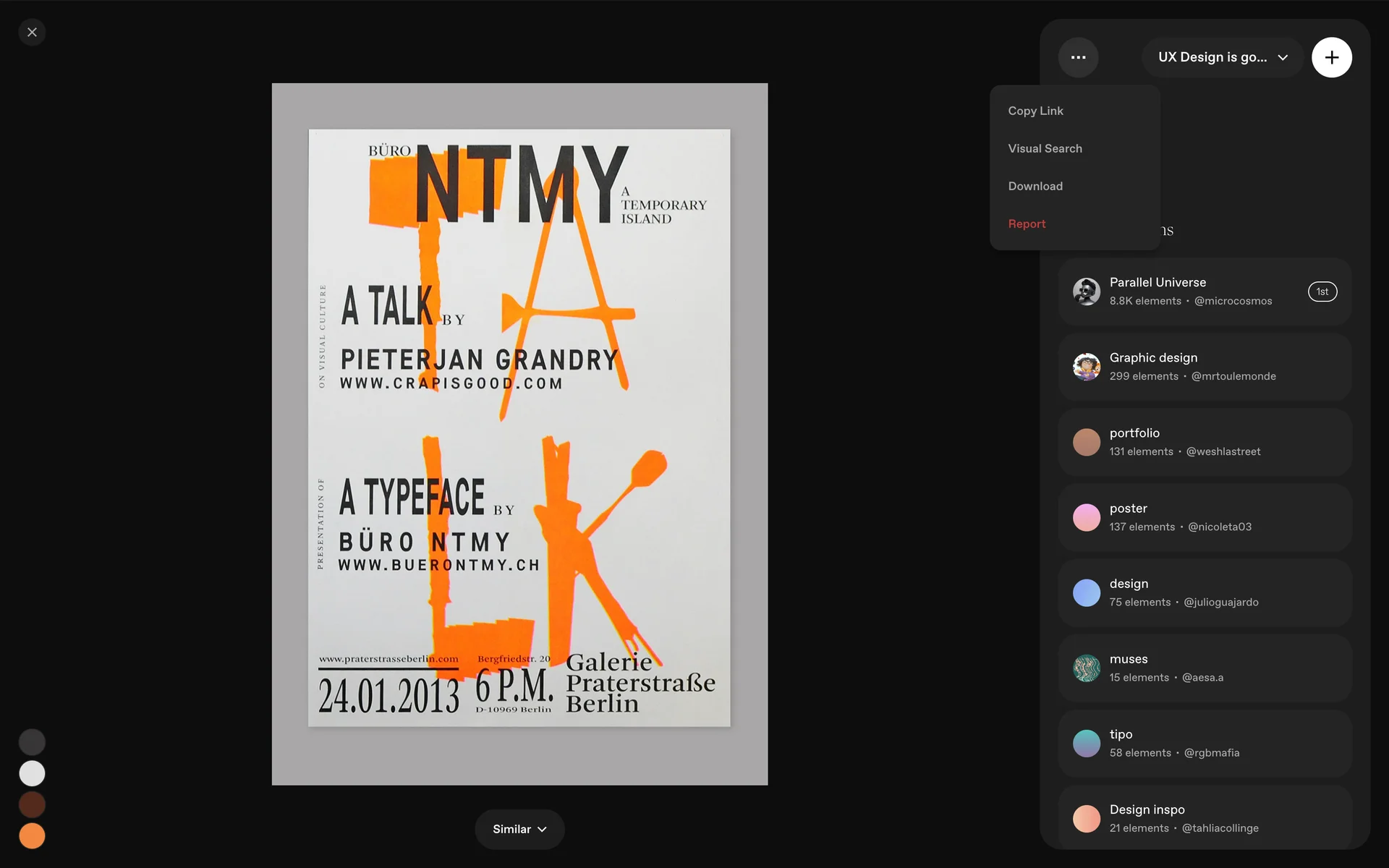1389x868 pixels.
Task: Open the Similar dropdown below image
Action: pyautogui.click(x=519, y=829)
